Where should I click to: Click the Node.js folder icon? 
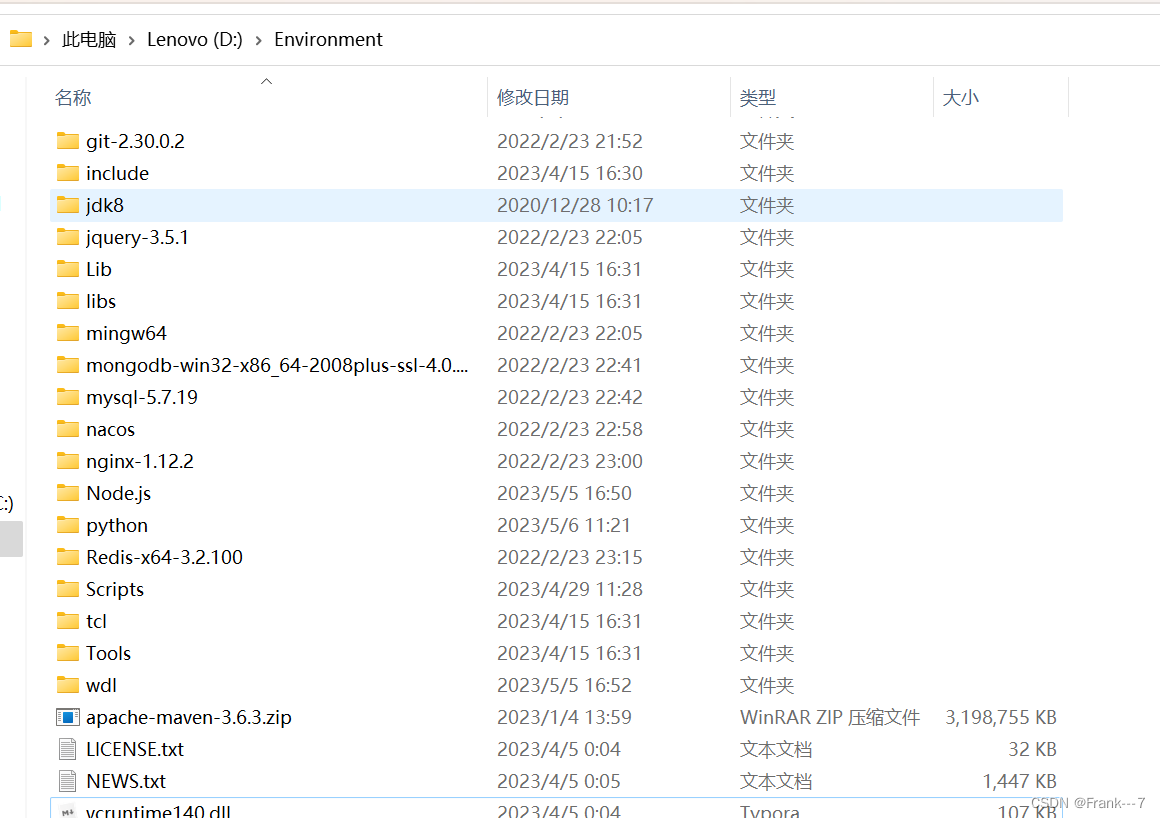pyautogui.click(x=67, y=493)
